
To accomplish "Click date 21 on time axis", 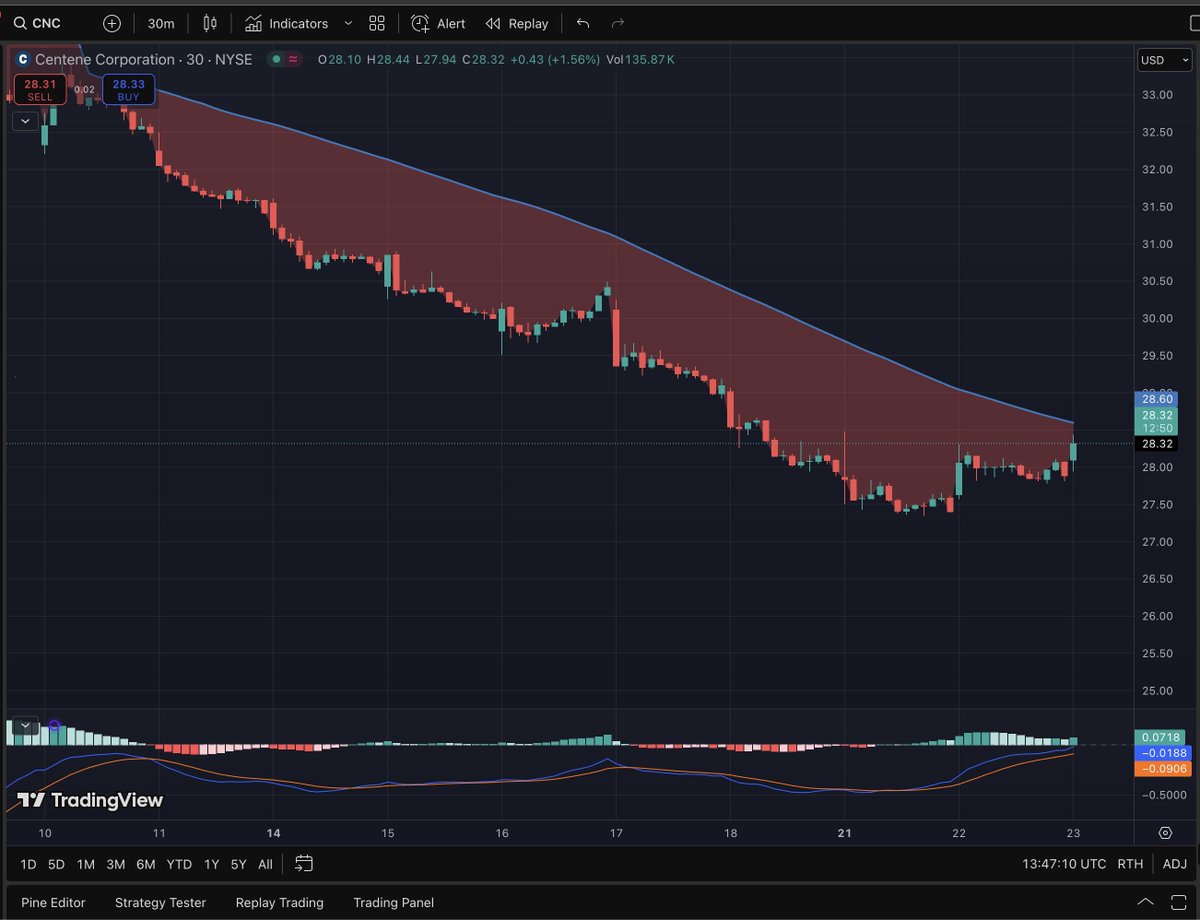I will point(845,833).
